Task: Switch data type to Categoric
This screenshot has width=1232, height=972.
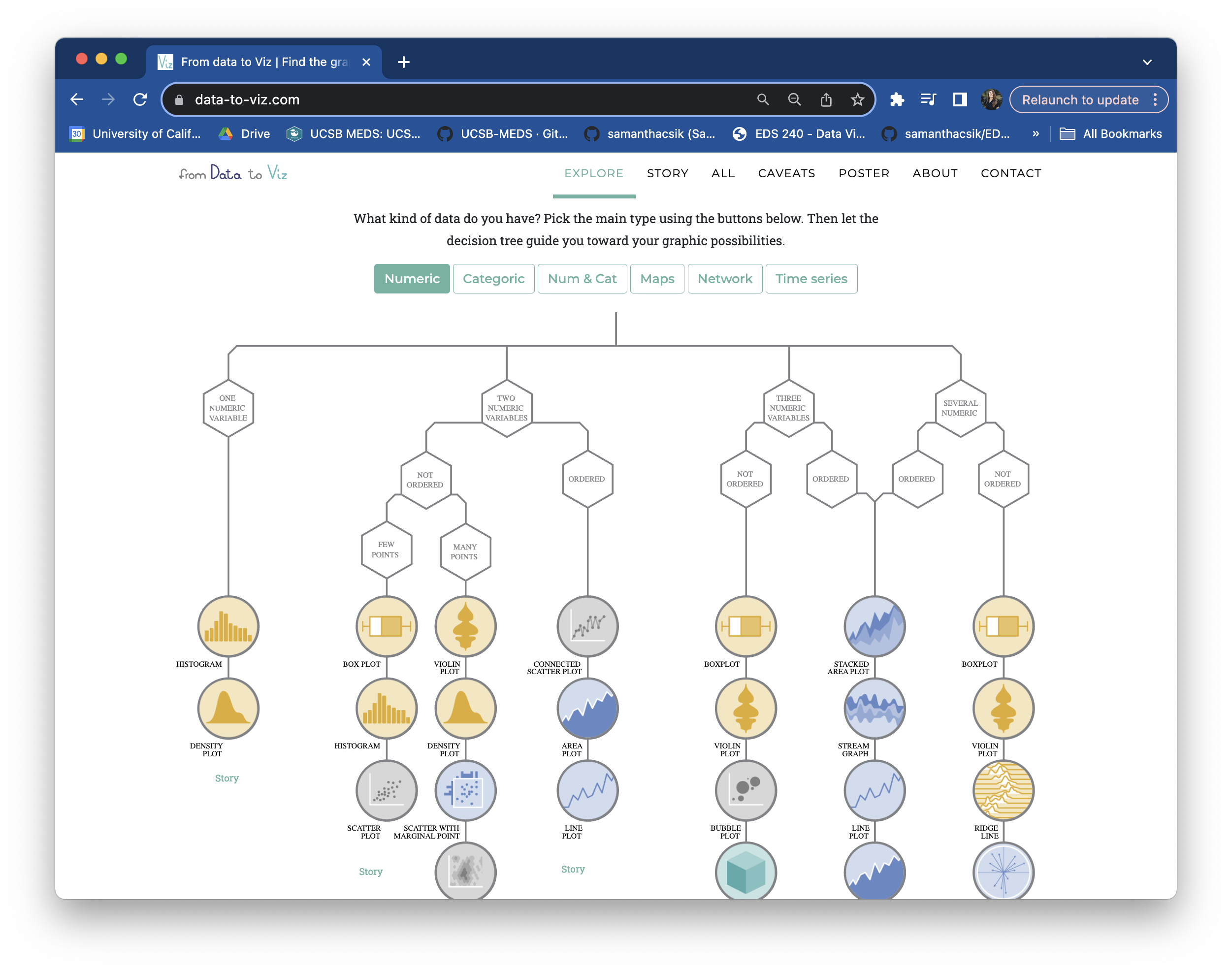Action: [x=493, y=279]
